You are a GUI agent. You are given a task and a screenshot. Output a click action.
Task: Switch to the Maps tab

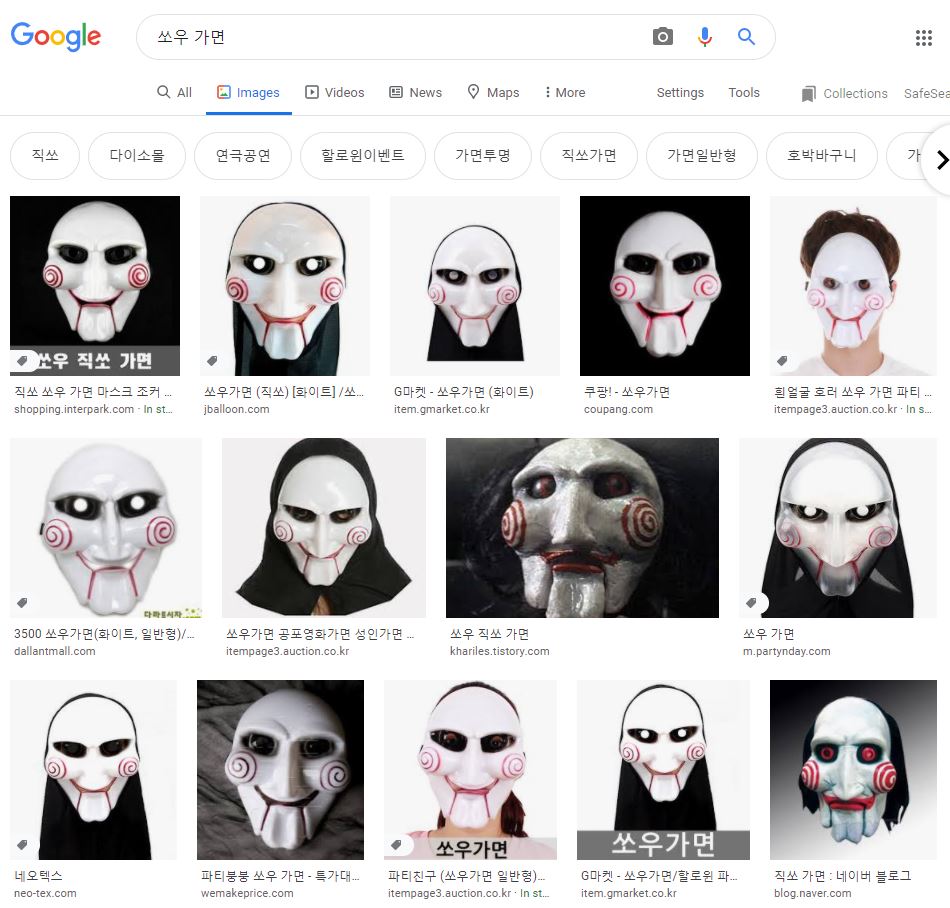pos(494,93)
